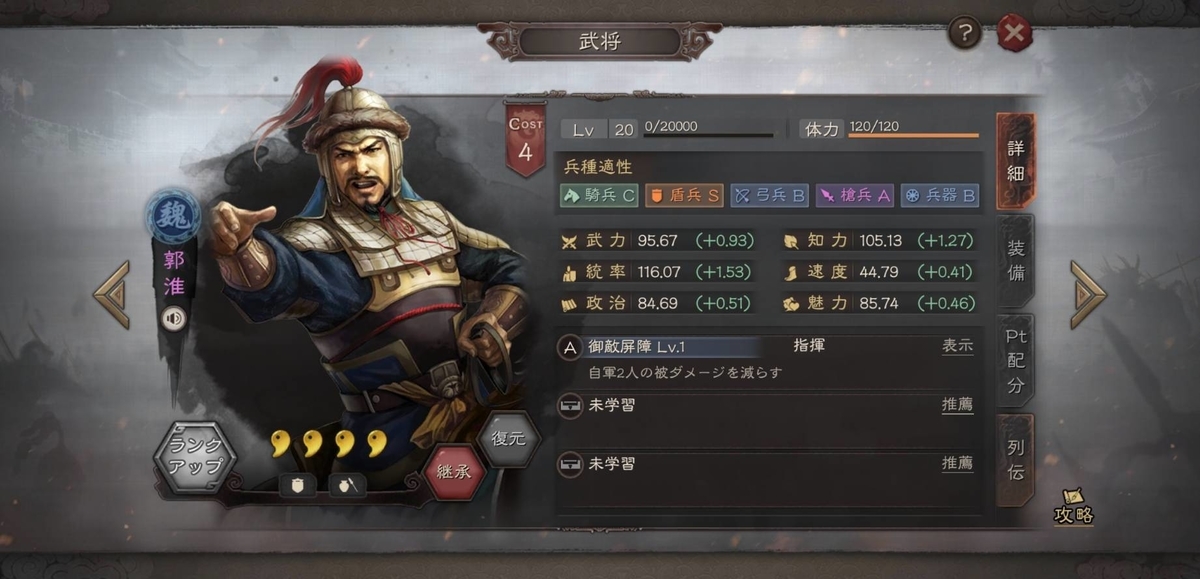The height and width of the screenshot is (579, 1200).
Task: Open 推薦 for the first unlearned skill
Action: (957, 405)
